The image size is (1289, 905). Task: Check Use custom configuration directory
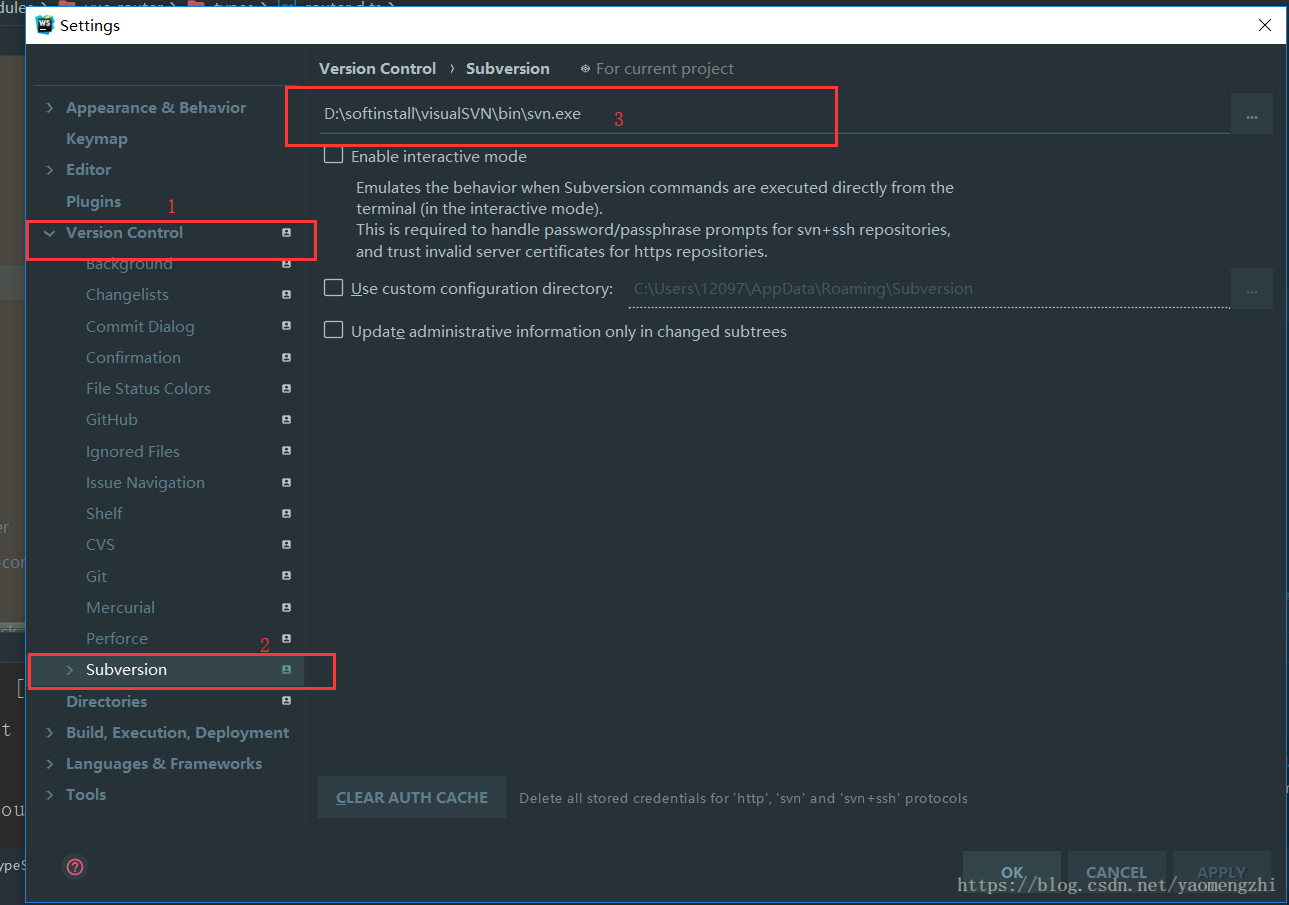(x=334, y=288)
